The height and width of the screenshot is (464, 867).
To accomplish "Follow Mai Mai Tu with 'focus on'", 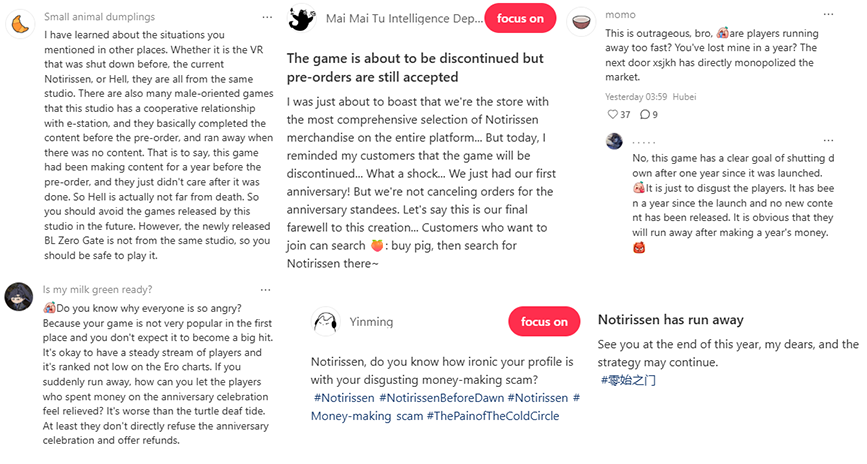I will [520, 19].
